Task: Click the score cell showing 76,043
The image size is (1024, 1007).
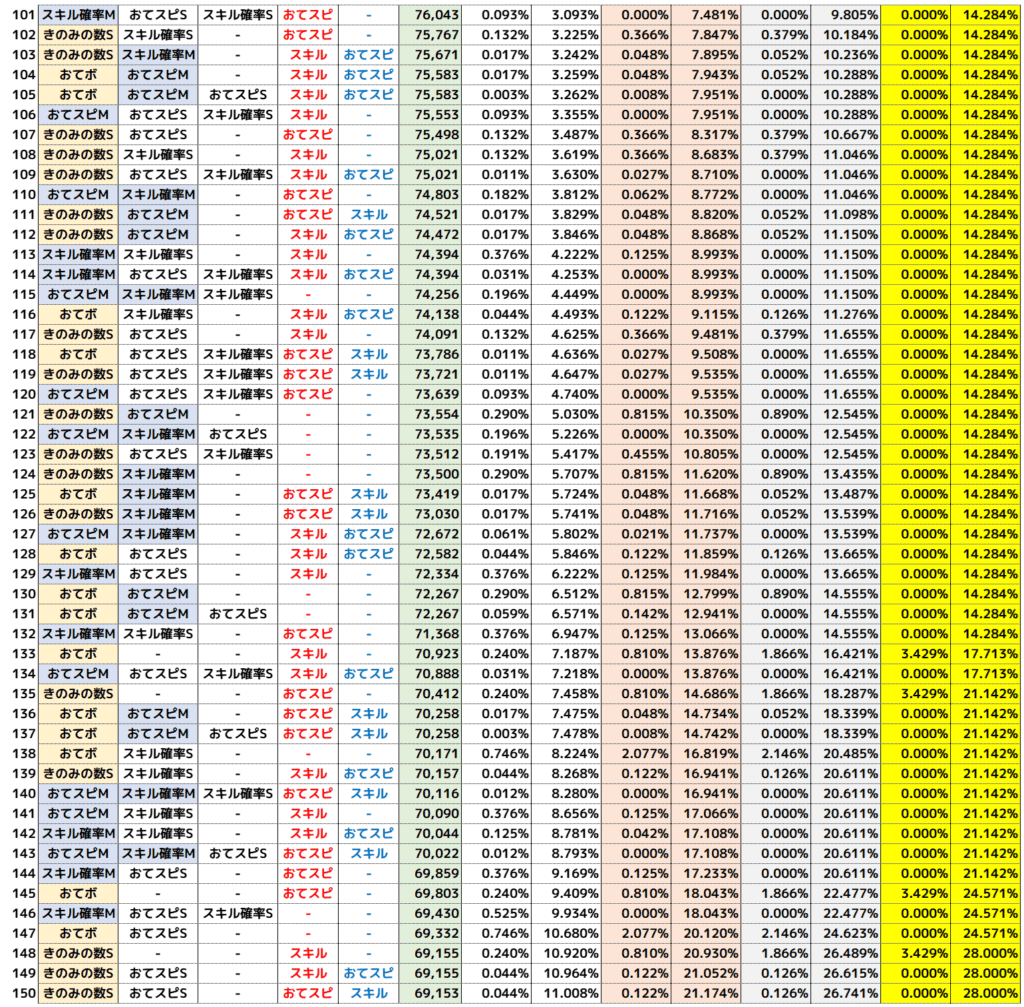Action: point(434,15)
